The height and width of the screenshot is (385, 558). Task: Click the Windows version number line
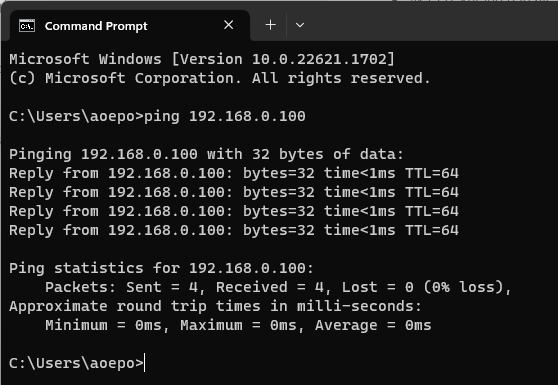pos(202,59)
